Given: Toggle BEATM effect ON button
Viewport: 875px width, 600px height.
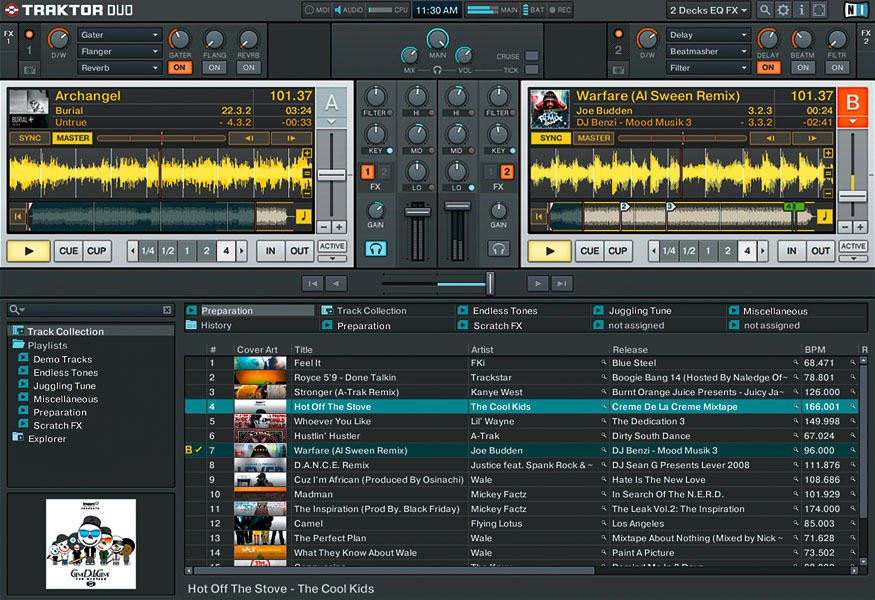Looking at the screenshot, I should [x=802, y=68].
